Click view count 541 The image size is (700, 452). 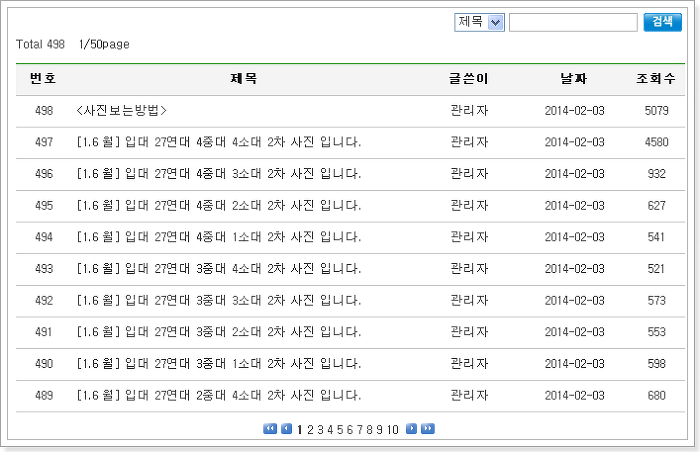click(x=656, y=237)
